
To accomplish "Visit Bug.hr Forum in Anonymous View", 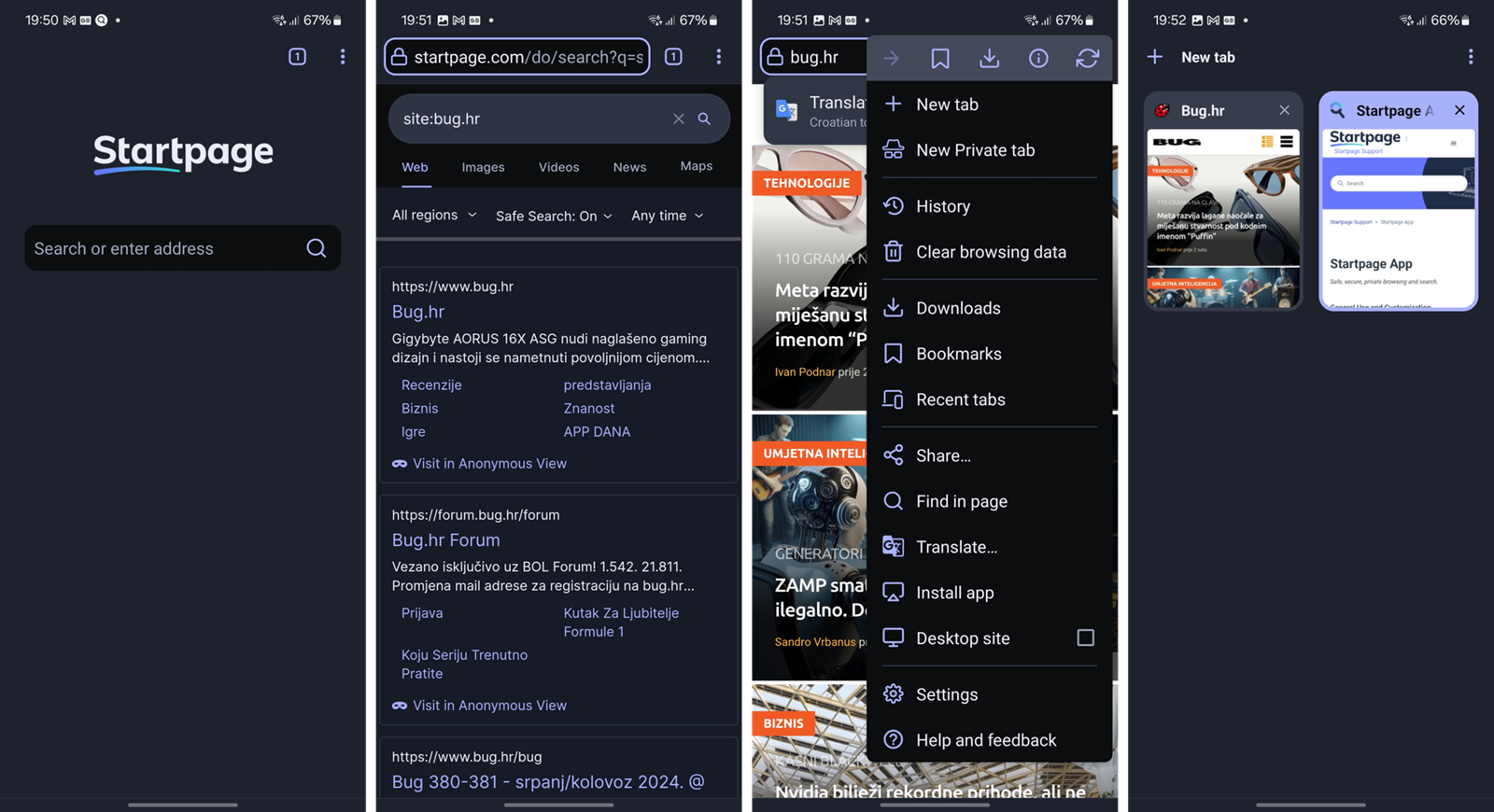I will 479,706.
